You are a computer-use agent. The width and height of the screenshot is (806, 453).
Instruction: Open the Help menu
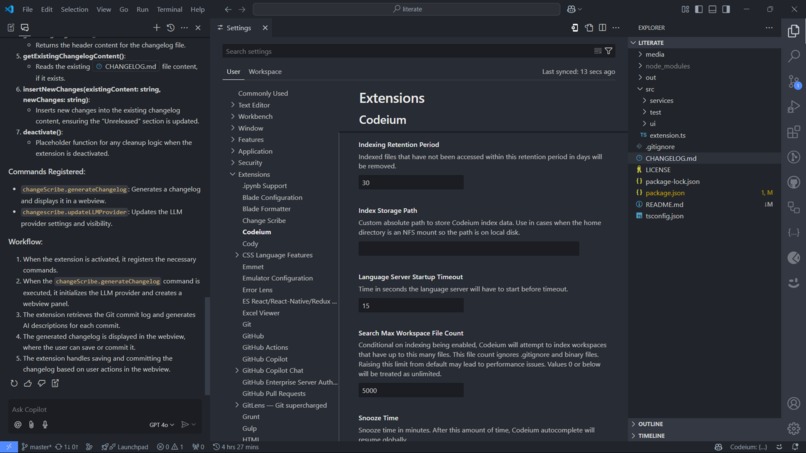pos(197,9)
